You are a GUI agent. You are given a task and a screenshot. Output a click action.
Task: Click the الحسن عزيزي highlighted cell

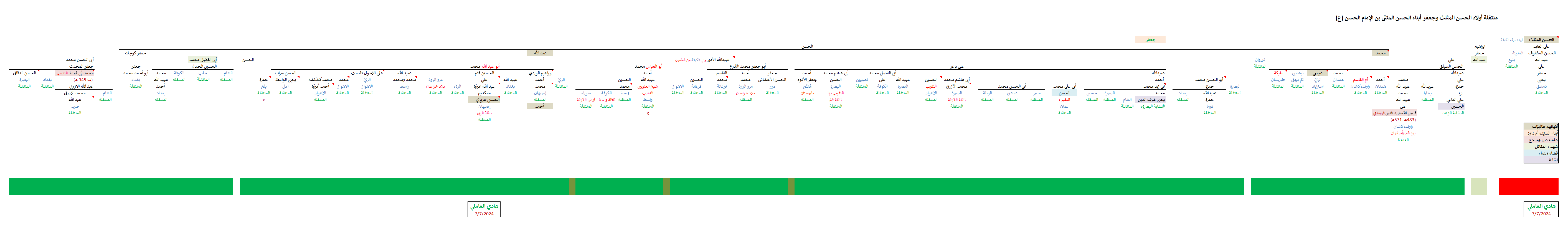coord(484,99)
